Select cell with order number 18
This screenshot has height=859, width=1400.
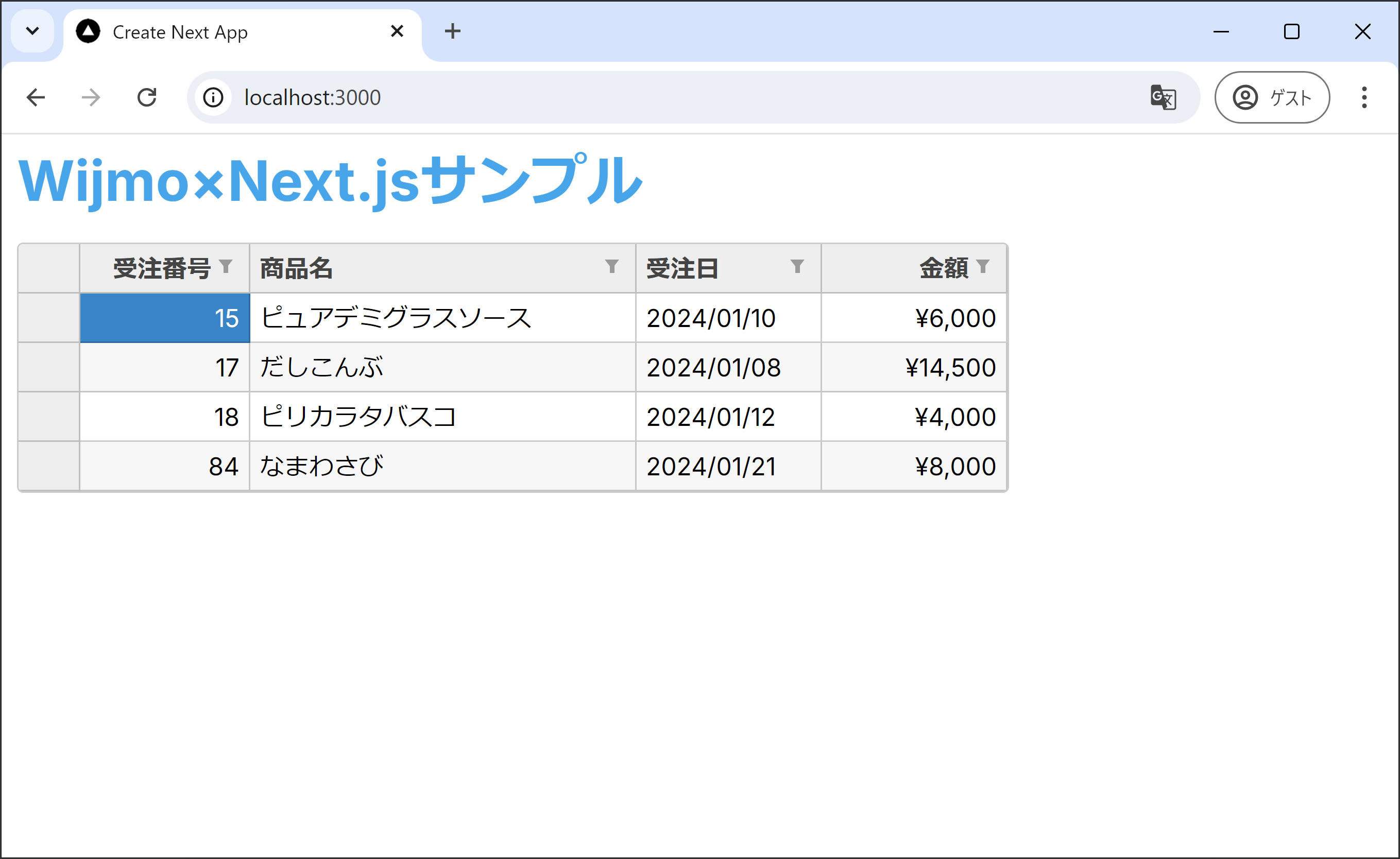165,417
